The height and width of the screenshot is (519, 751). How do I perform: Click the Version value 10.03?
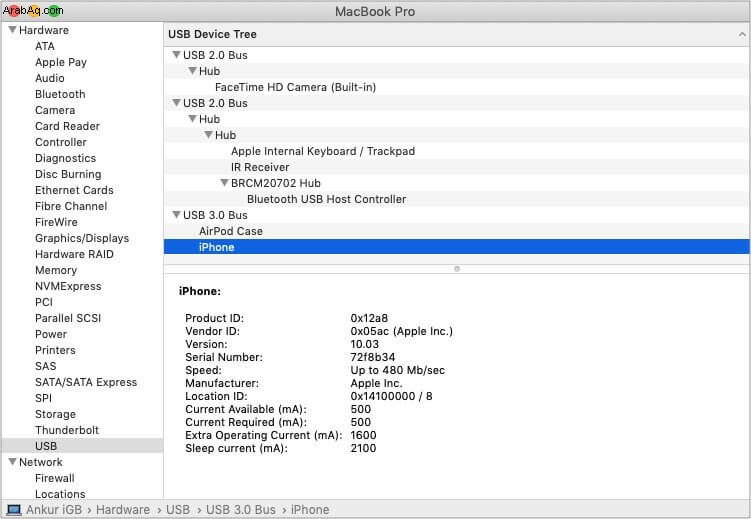coord(364,344)
